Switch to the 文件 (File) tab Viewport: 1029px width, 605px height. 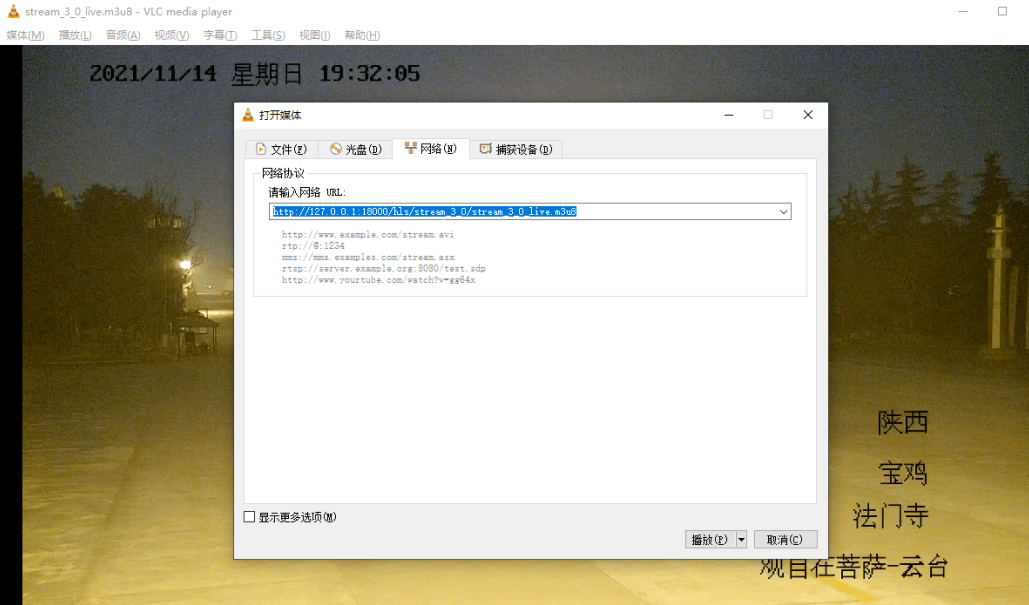coord(281,149)
